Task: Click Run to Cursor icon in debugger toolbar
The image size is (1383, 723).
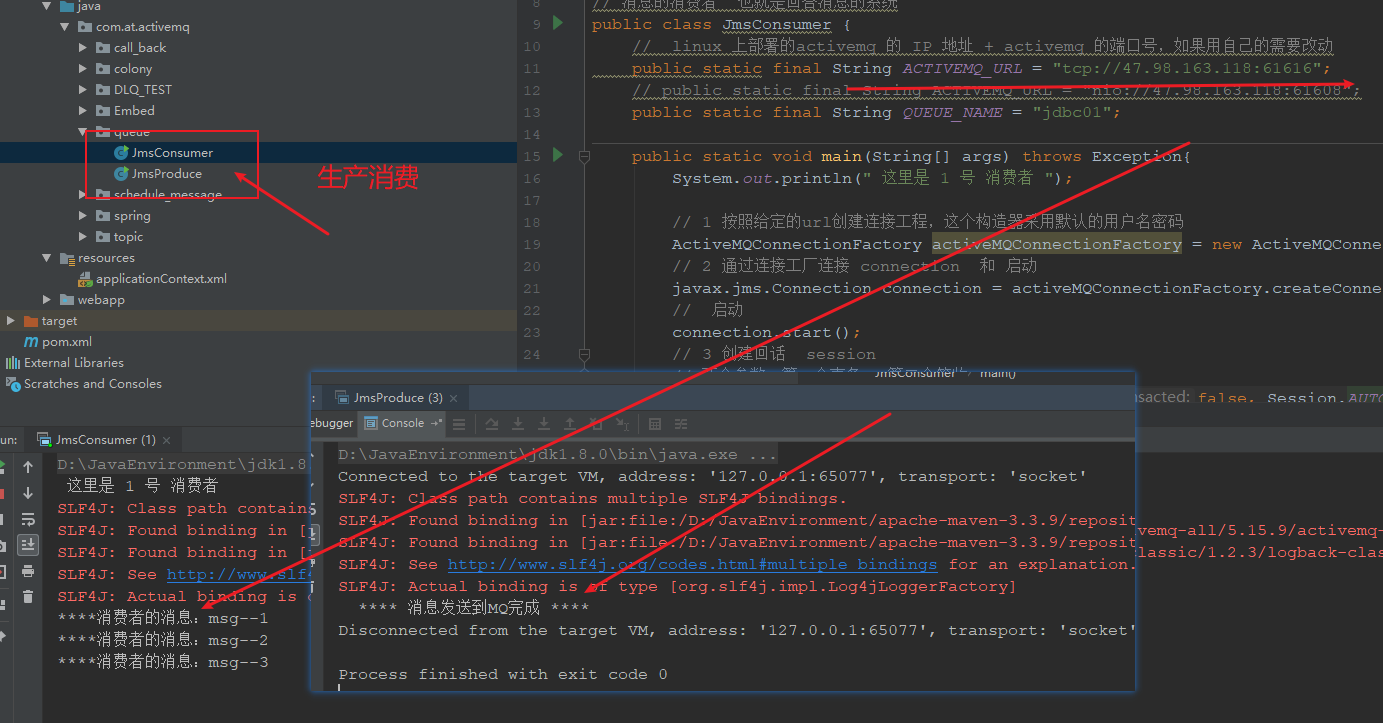Action: [622, 424]
